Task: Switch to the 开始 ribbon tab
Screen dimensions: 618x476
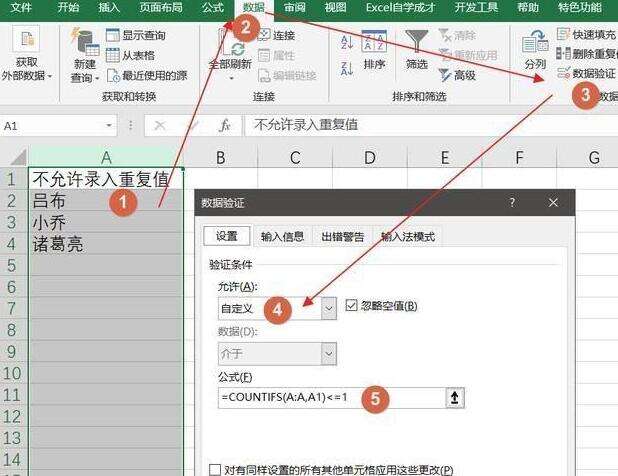Action: pos(68,7)
